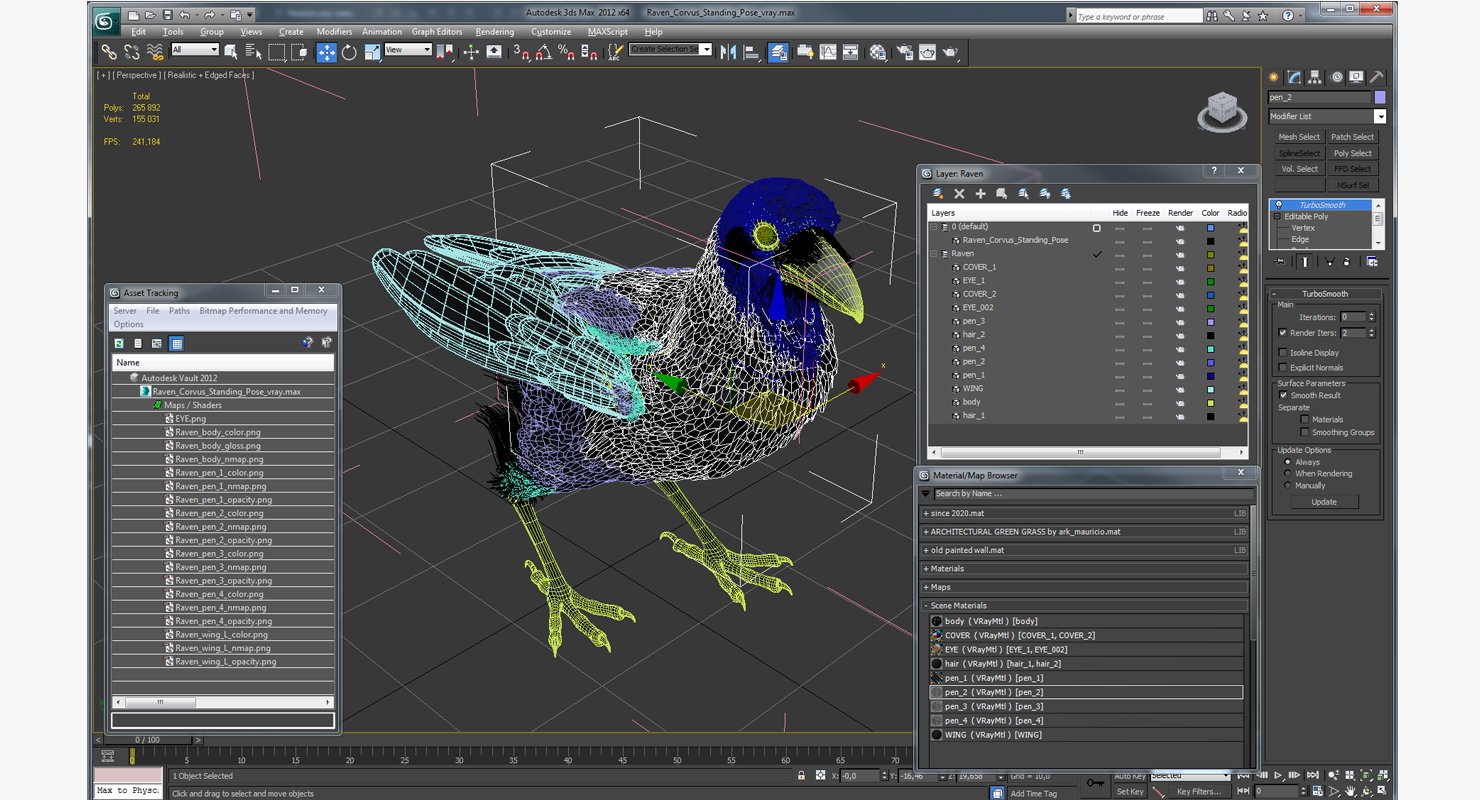The height and width of the screenshot is (800, 1480).
Task: Open the Modifiers menu
Action: point(334,32)
